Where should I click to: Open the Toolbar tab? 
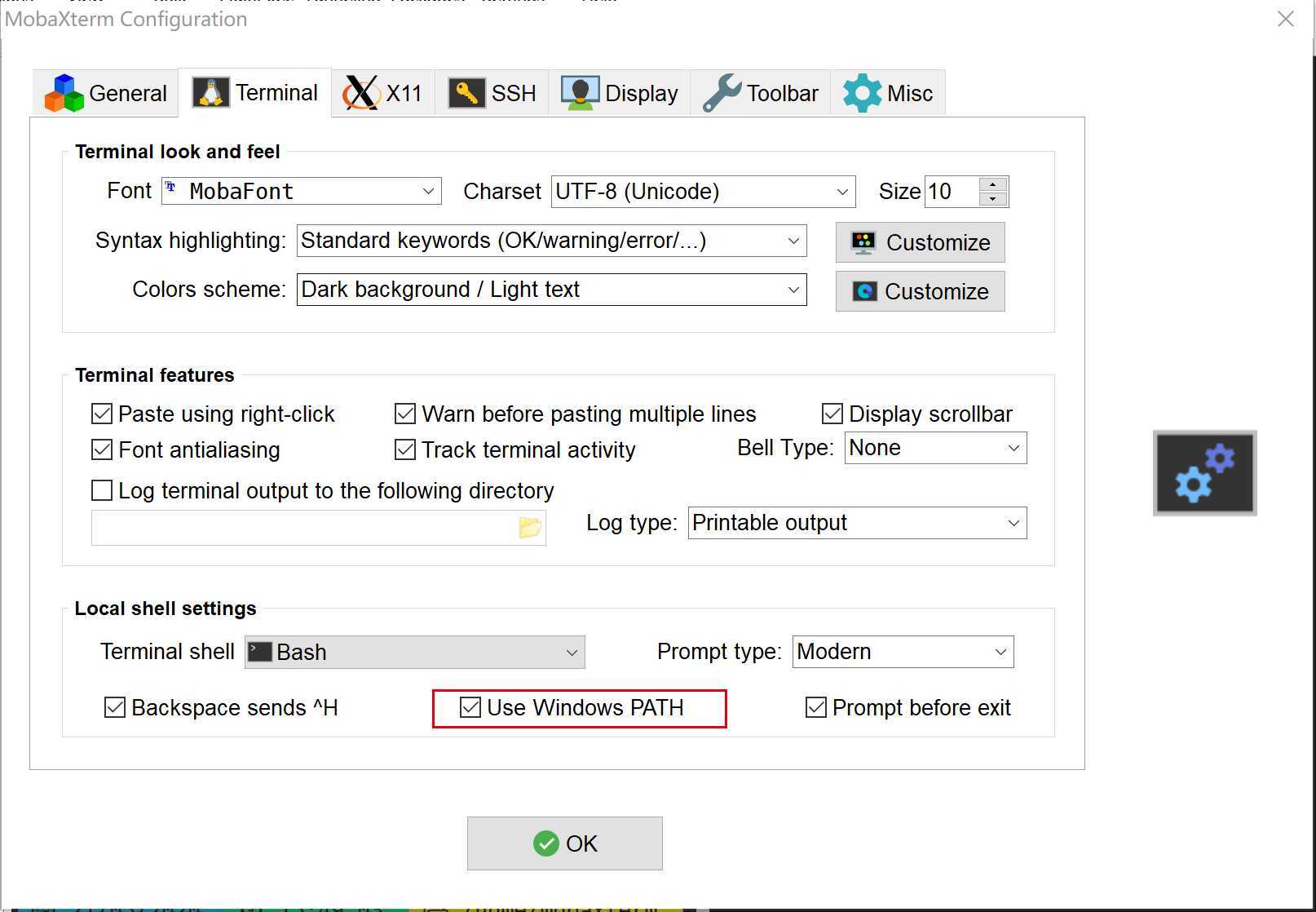tap(761, 94)
